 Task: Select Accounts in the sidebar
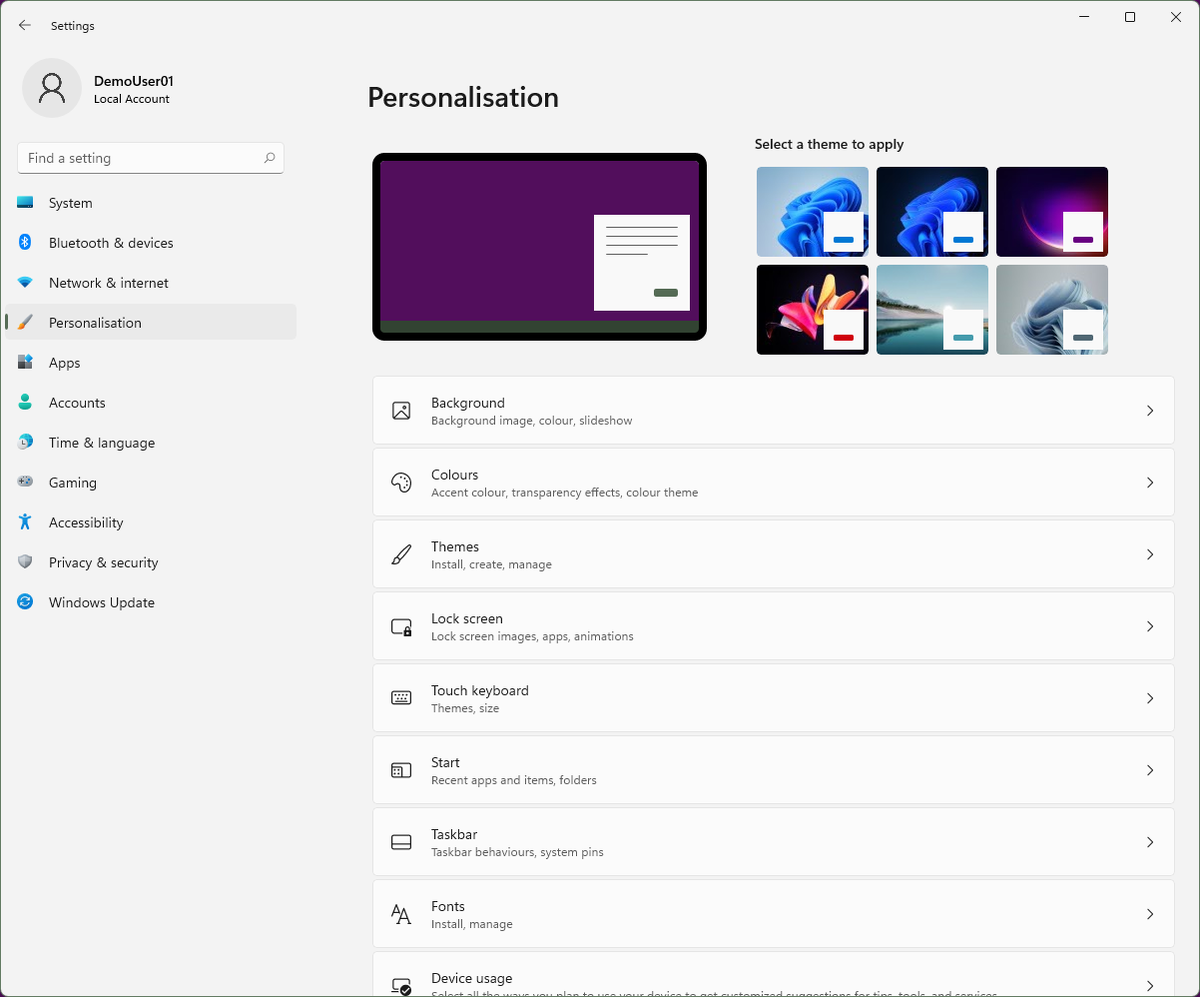pyautogui.click(x=151, y=403)
